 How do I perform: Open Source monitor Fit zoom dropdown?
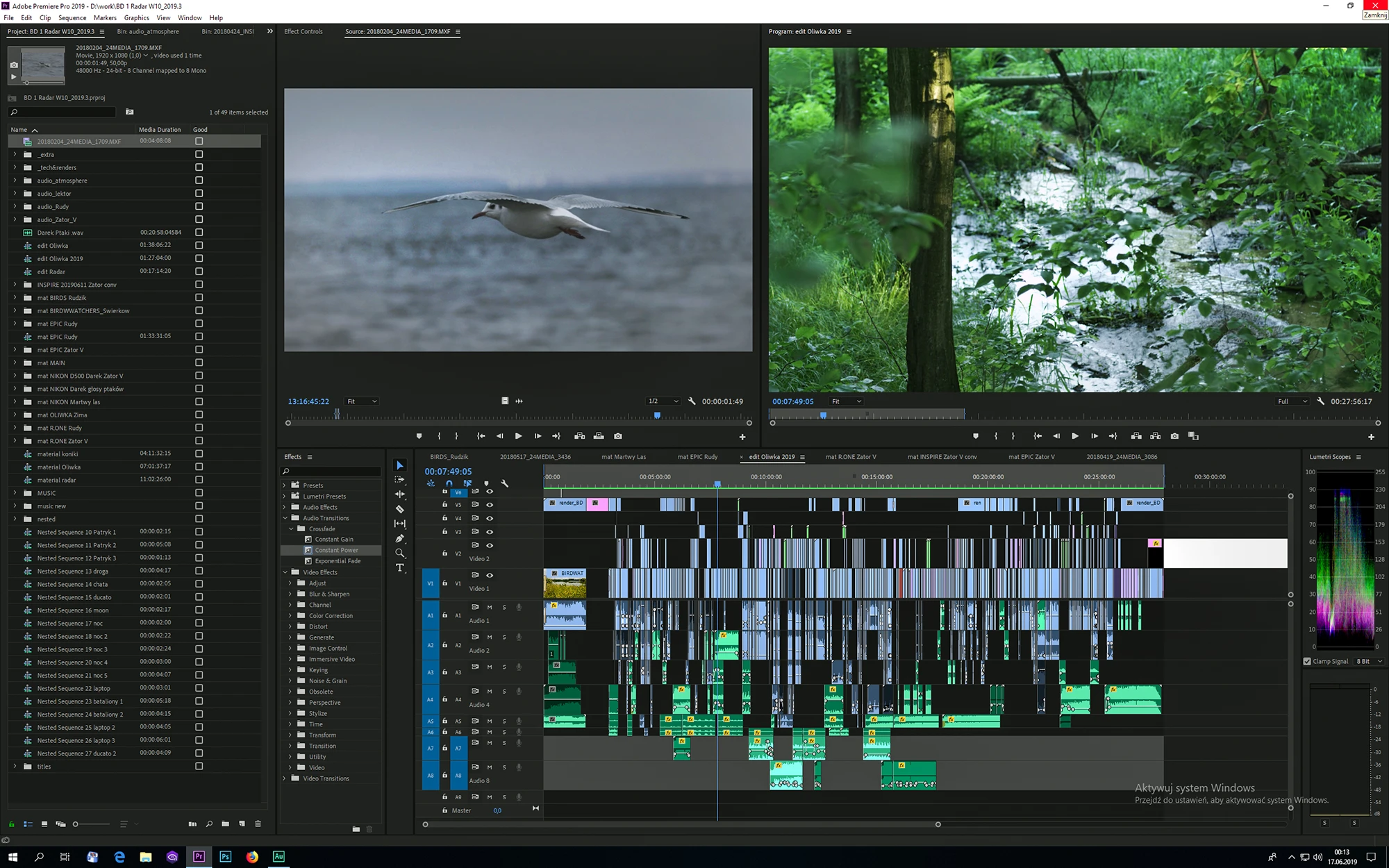(362, 401)
